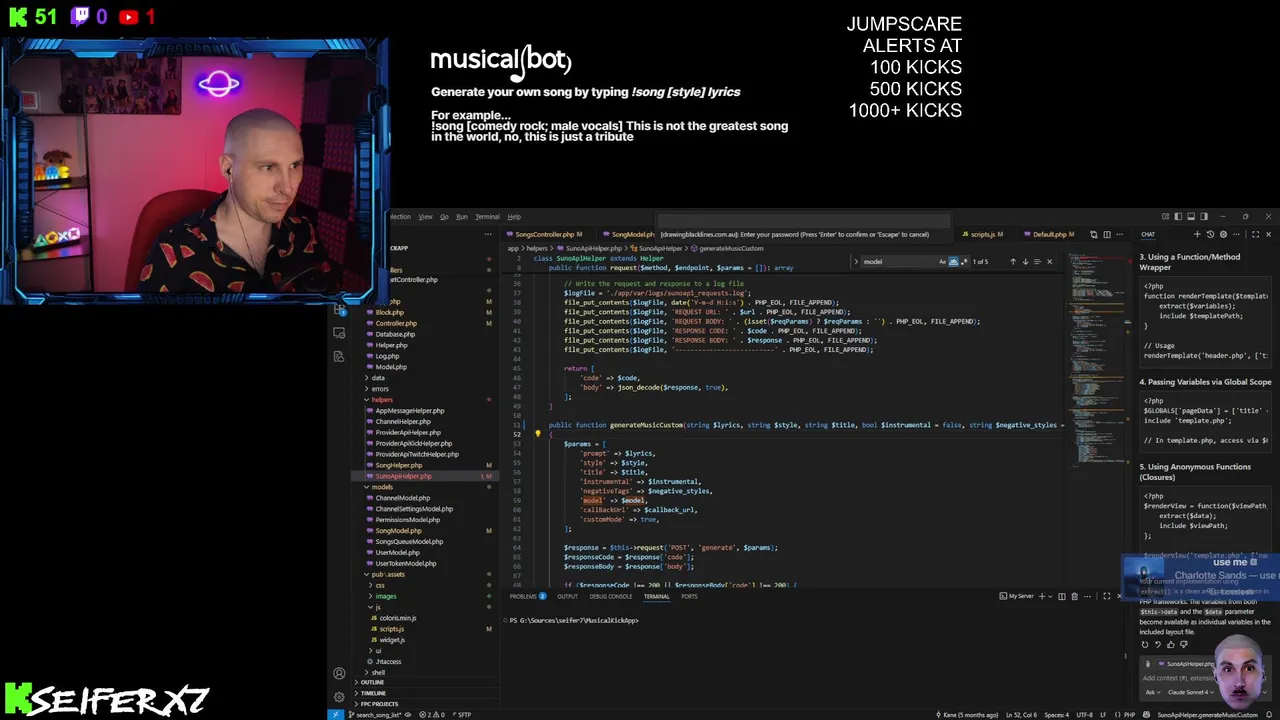Open the Terminal menu
Viewport: 1280px width, 720px height.
point(487,217)
